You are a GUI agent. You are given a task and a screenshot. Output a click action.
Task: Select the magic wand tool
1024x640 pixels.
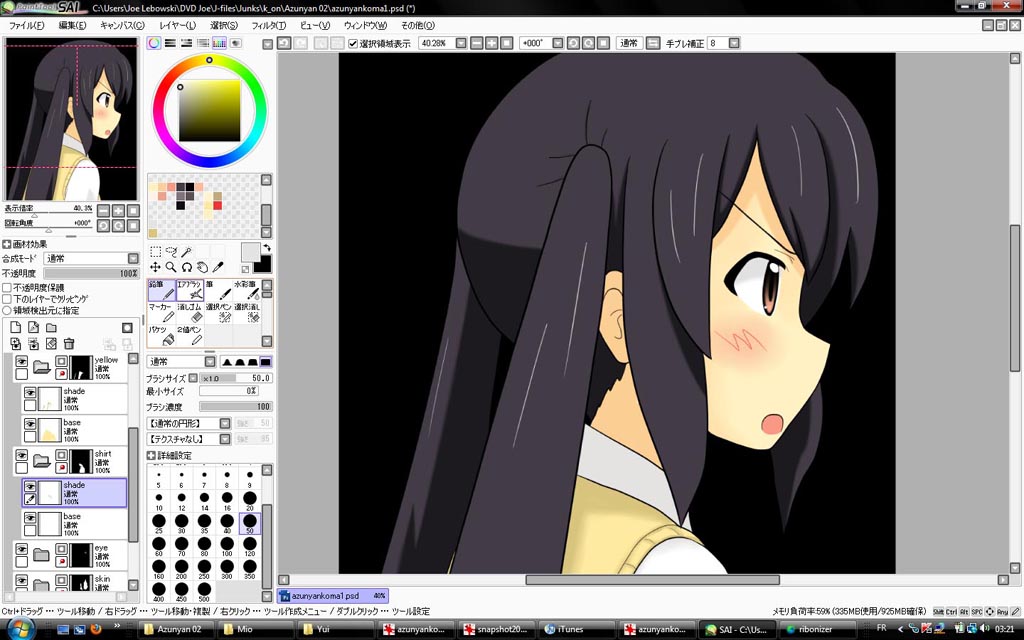pos(187,251)
